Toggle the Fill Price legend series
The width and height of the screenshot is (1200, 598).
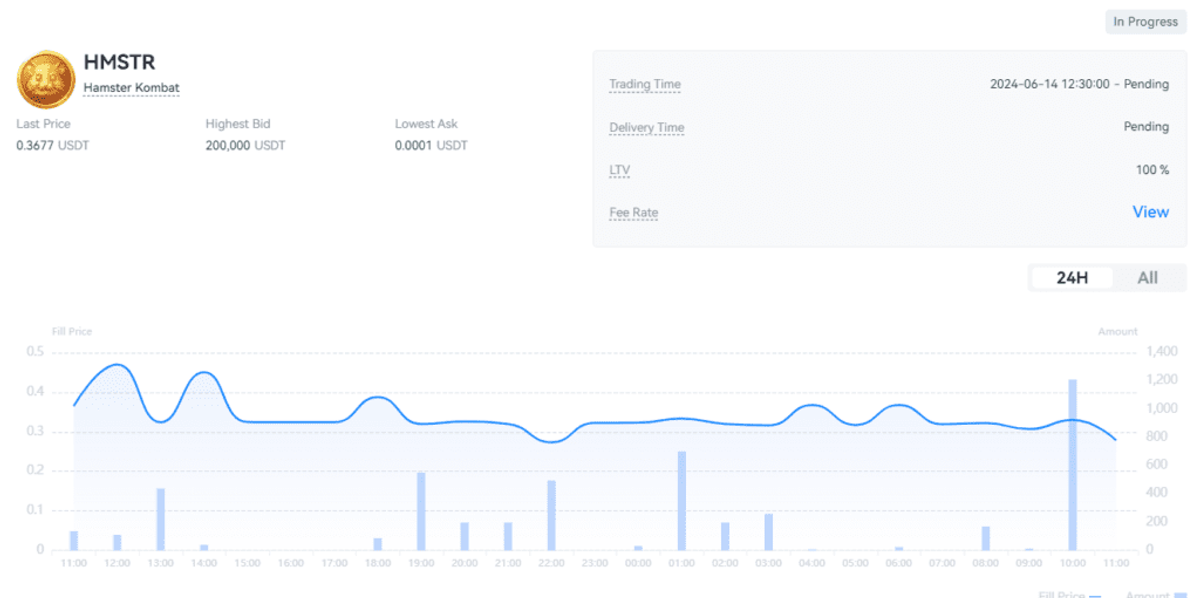click(1070, 595)
